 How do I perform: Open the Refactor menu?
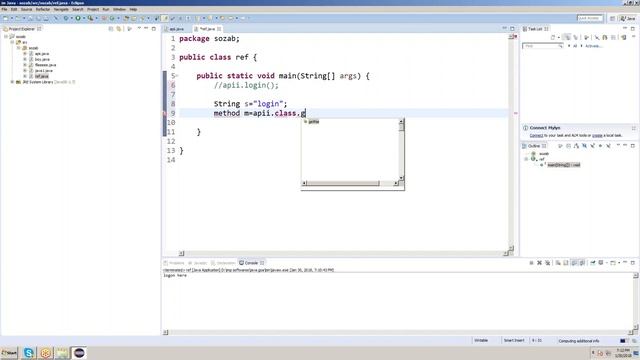pos(43,9)
